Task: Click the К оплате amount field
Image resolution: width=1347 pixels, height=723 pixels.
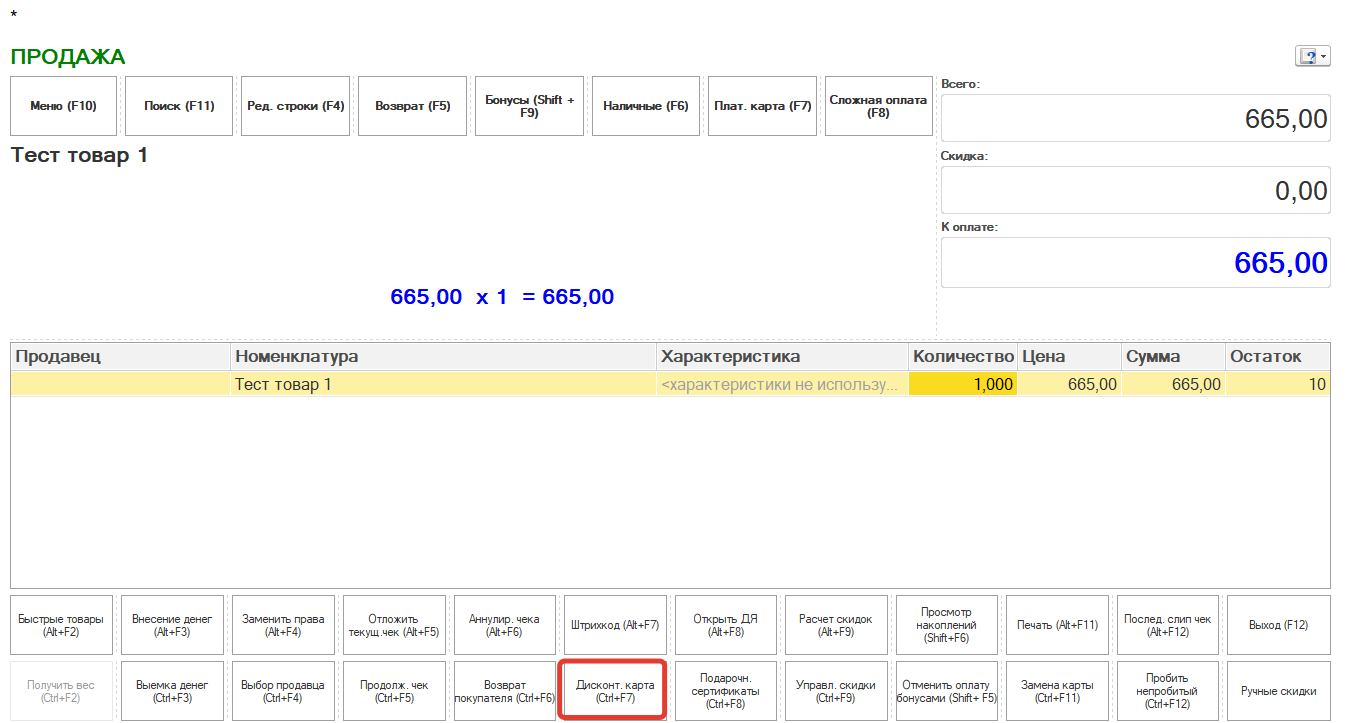Action: click(1135, 263)
